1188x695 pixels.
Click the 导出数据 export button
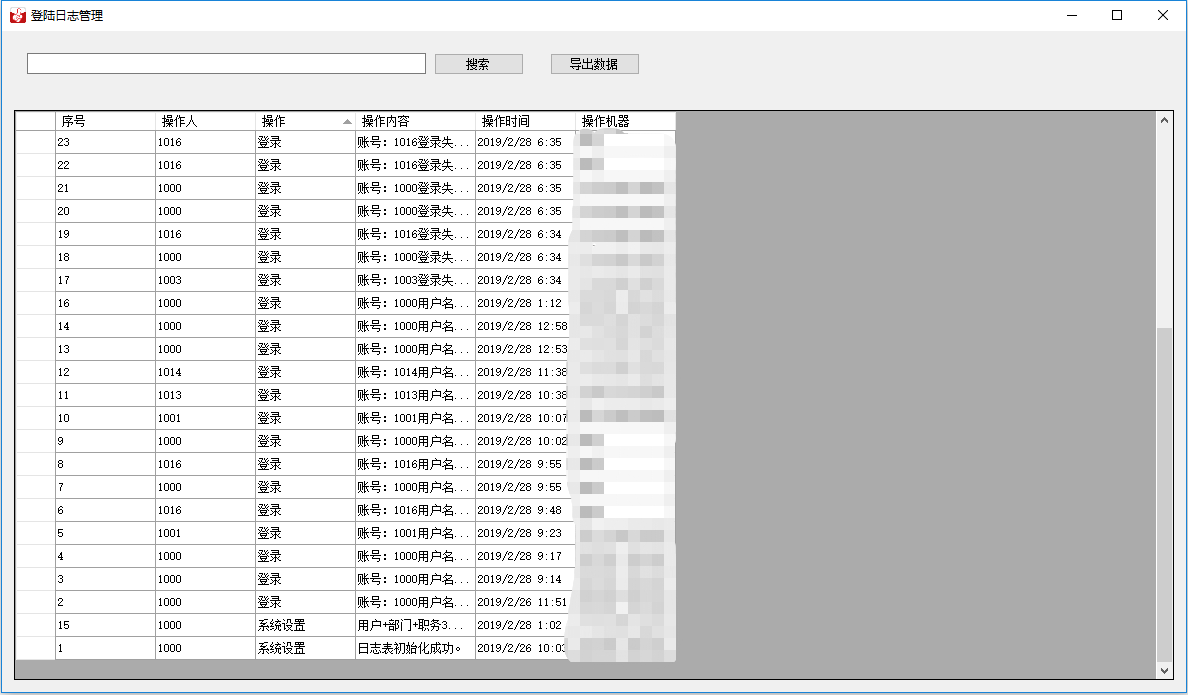[594, 64]
